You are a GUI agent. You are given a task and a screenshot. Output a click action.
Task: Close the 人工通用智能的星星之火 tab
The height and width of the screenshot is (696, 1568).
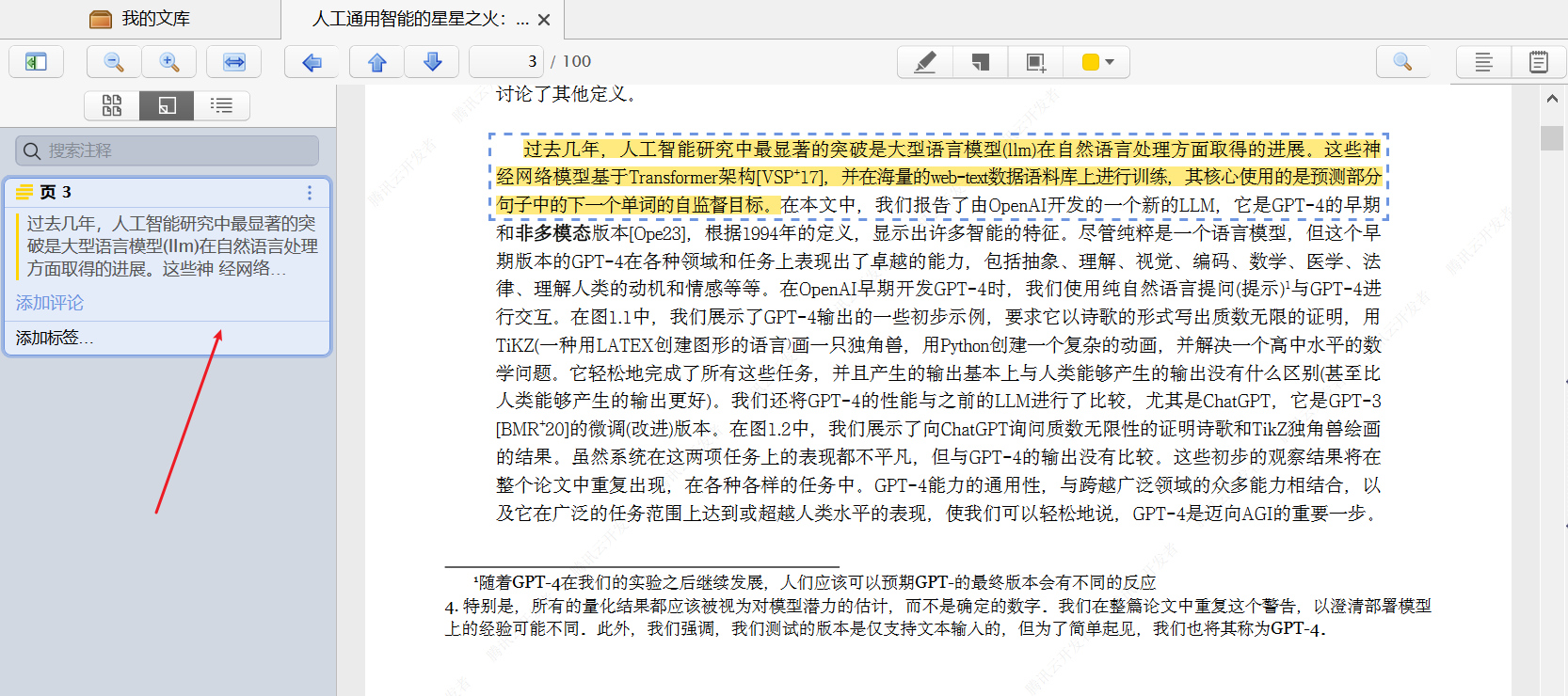tap(544, 19)
